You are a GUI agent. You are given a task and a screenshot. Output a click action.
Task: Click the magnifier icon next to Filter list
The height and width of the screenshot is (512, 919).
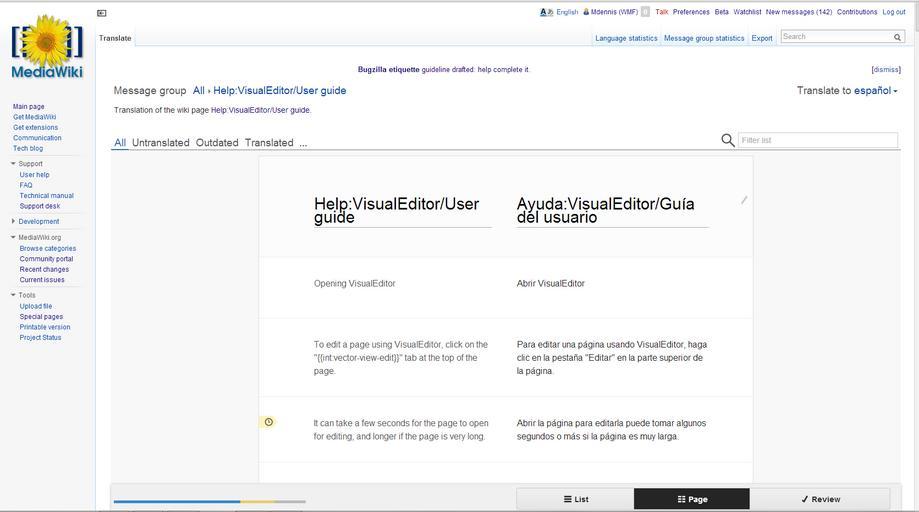coord(728,140)
